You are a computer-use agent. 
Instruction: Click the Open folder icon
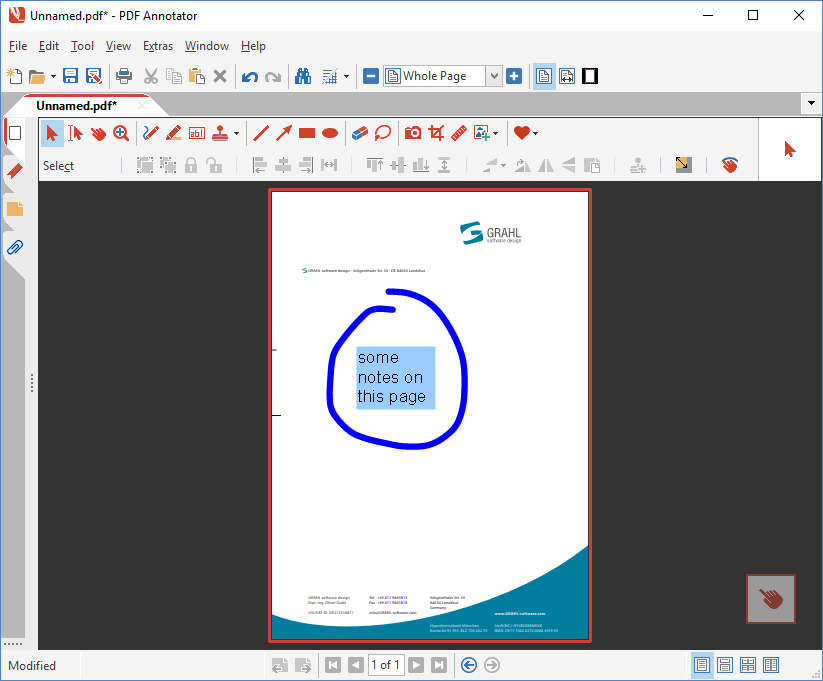click(x=37, y=77)
